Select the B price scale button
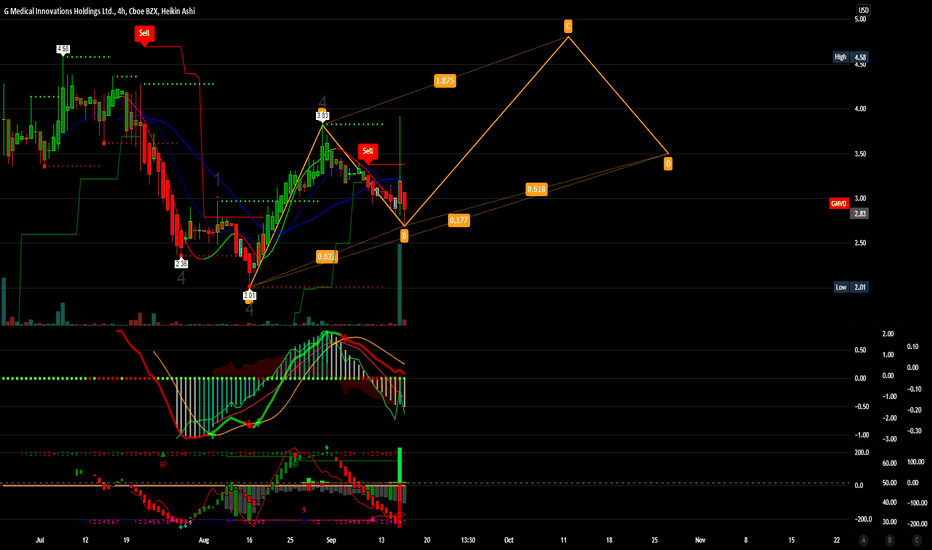 (890, 540)
